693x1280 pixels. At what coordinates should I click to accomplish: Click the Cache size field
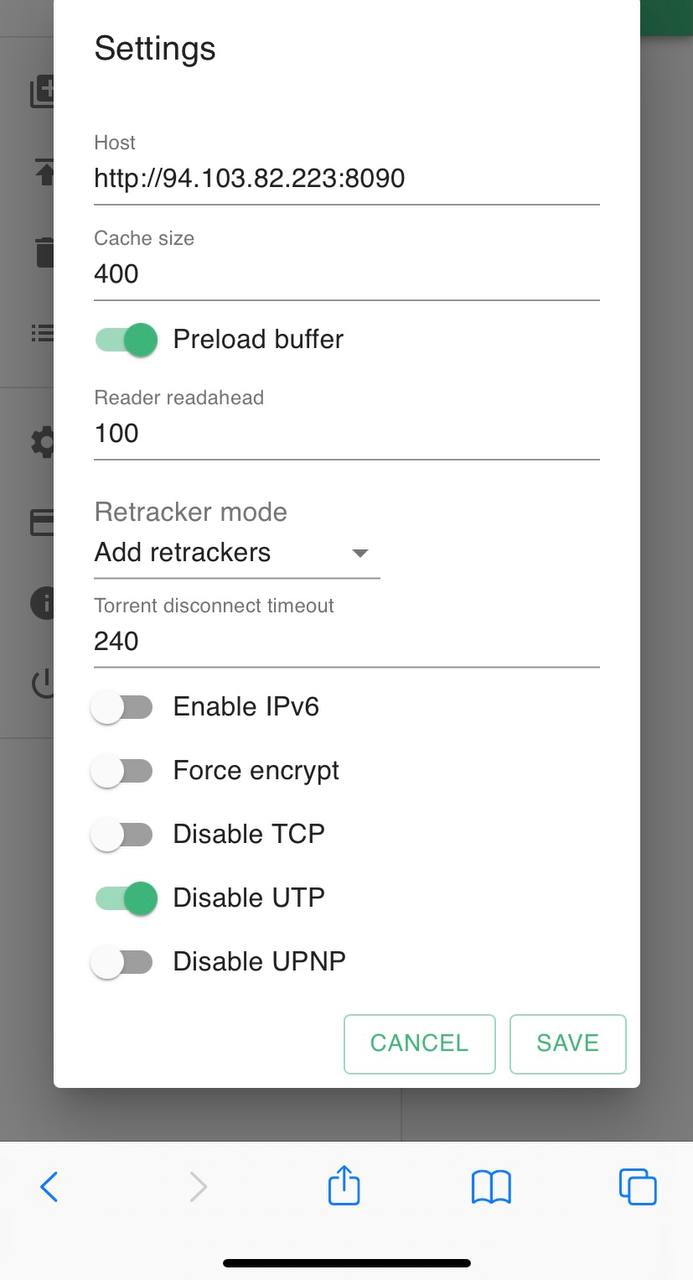(x=346, y=274)
